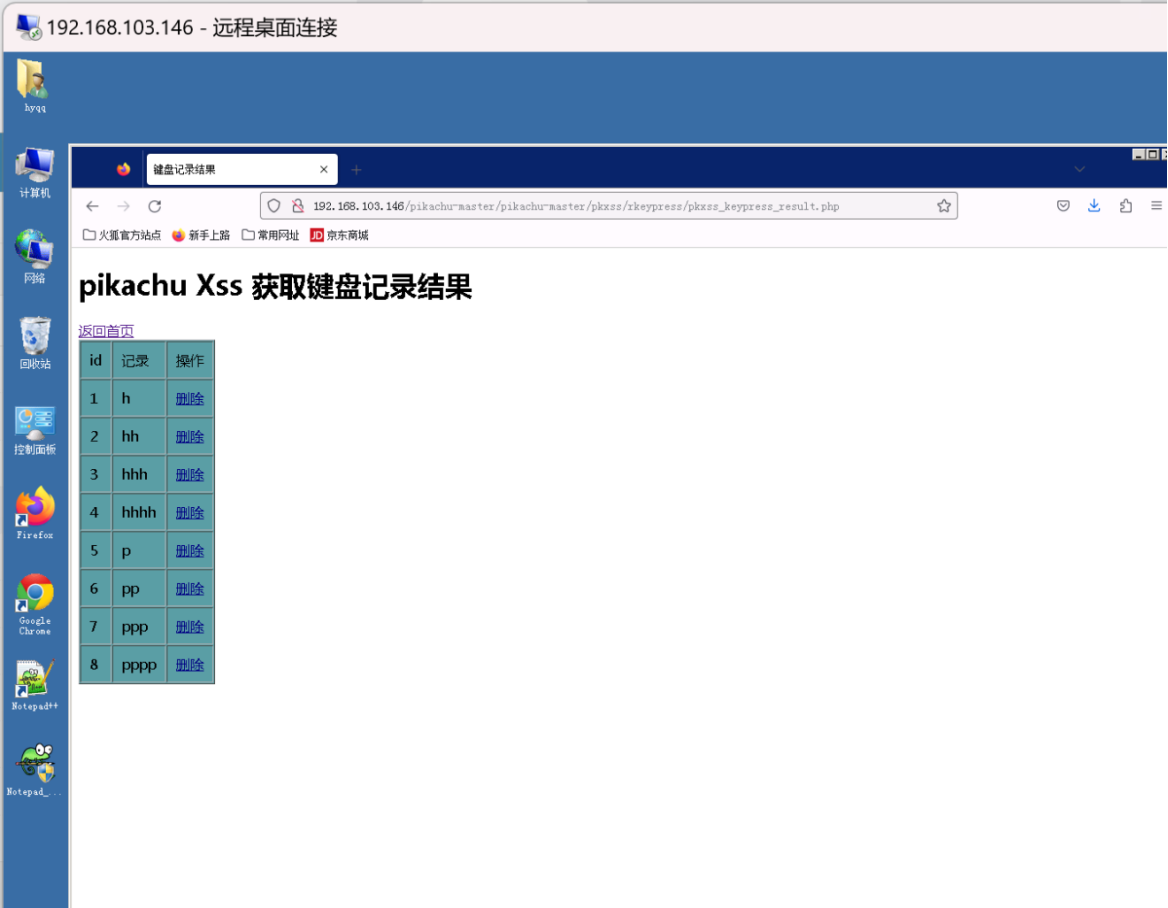This screenshot has width=1168, height=908.
Task: Delete record 1 using its 删除 link
Action: [189, 398]
